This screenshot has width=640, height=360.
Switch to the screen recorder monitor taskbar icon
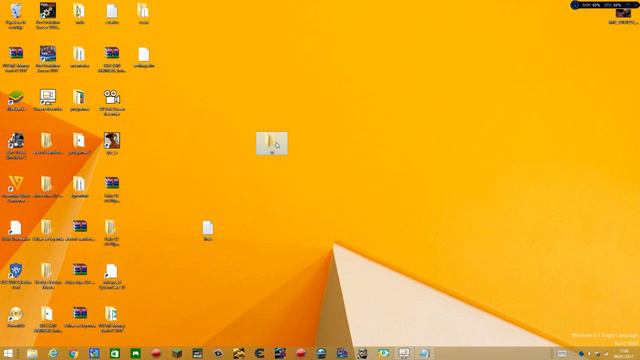(x=404, y=353)
